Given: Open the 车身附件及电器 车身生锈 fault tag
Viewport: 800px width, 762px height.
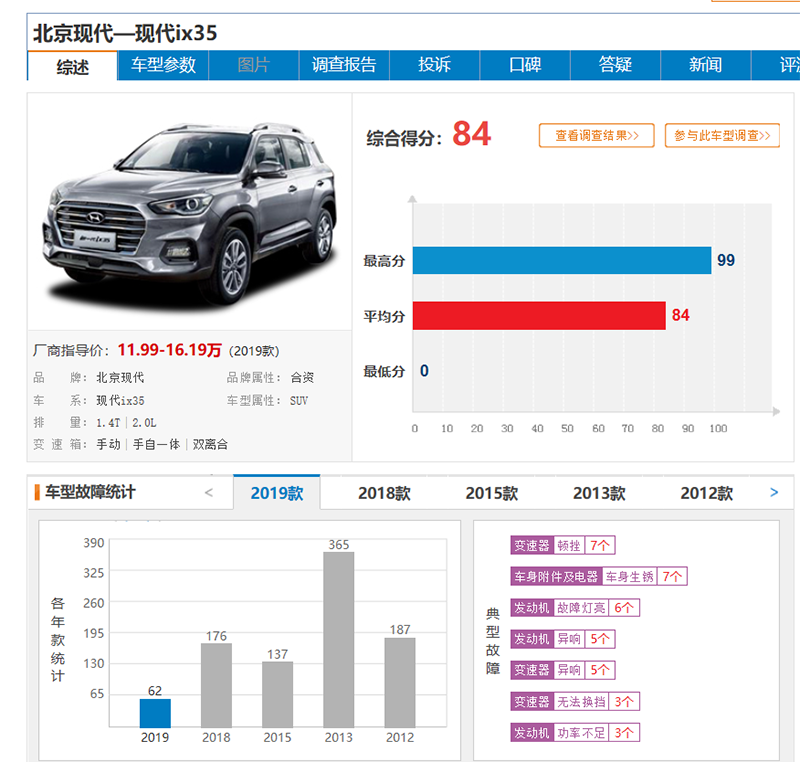Looking at the screenshot, I should tap(599, 576).
